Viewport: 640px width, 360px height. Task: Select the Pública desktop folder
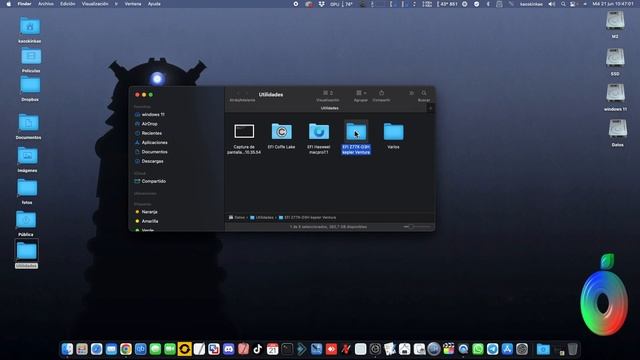pyautogui.click(x=26, y=220)
